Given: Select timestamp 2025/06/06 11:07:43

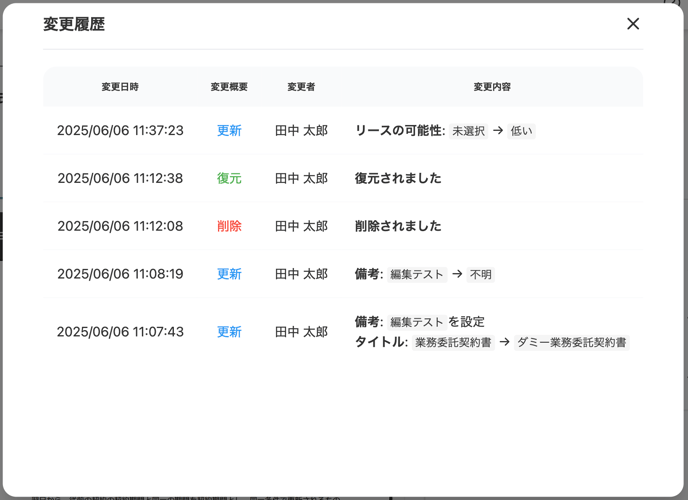Looking at the screenshot, I should 120,332.
